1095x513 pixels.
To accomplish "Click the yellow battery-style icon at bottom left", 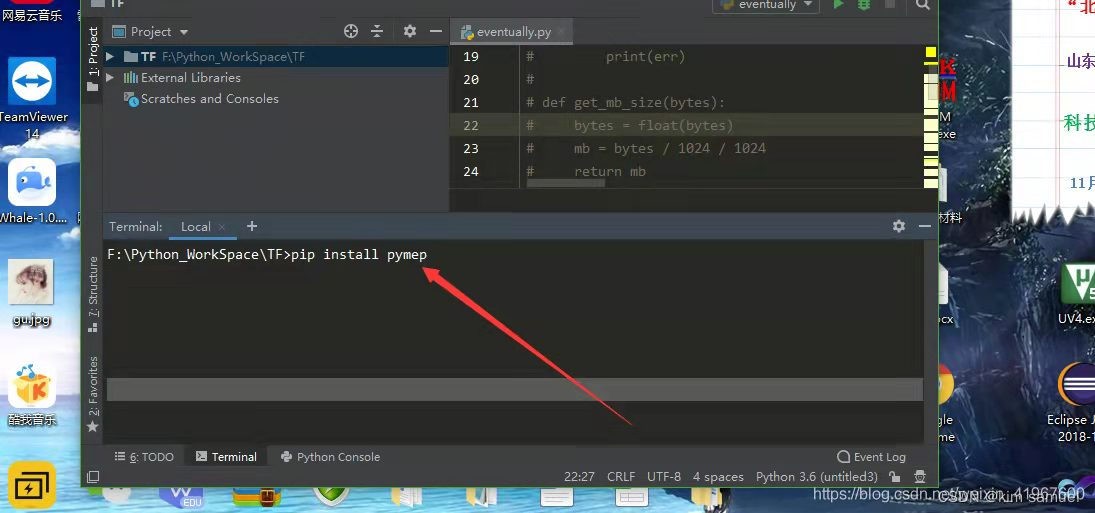I will pyautogui.click(x=31, y=485).
